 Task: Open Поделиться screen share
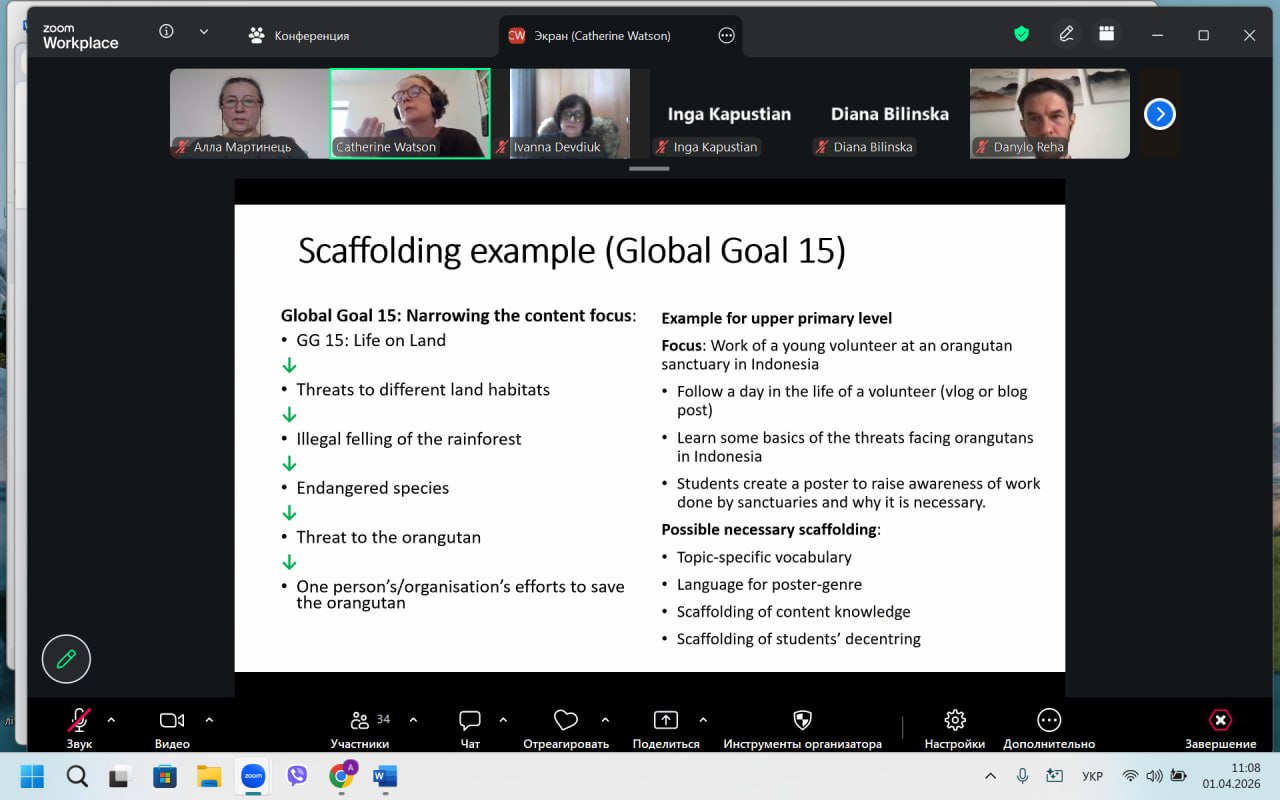coord(666,727)
